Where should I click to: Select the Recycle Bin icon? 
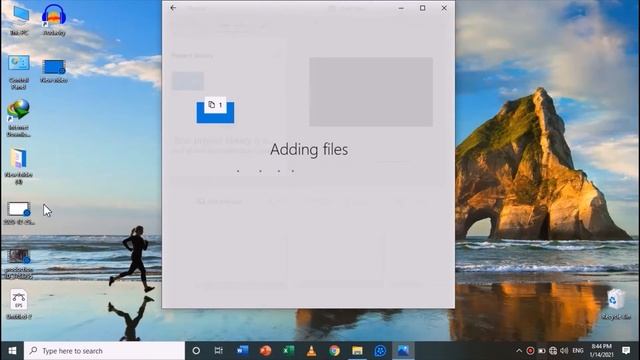tap(615, 304)
